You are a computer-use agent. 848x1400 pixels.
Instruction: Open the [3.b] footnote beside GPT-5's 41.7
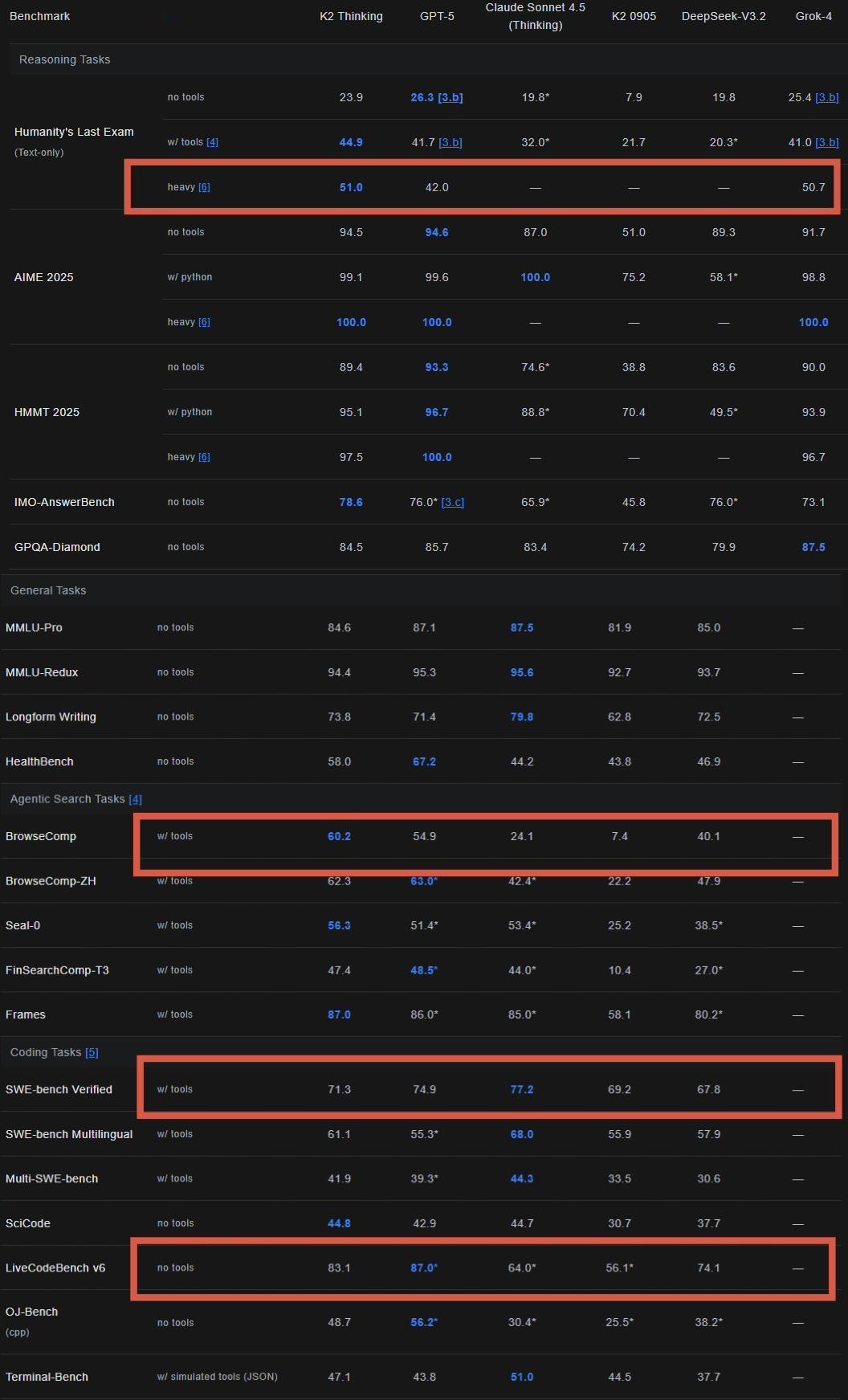point(450,142)
